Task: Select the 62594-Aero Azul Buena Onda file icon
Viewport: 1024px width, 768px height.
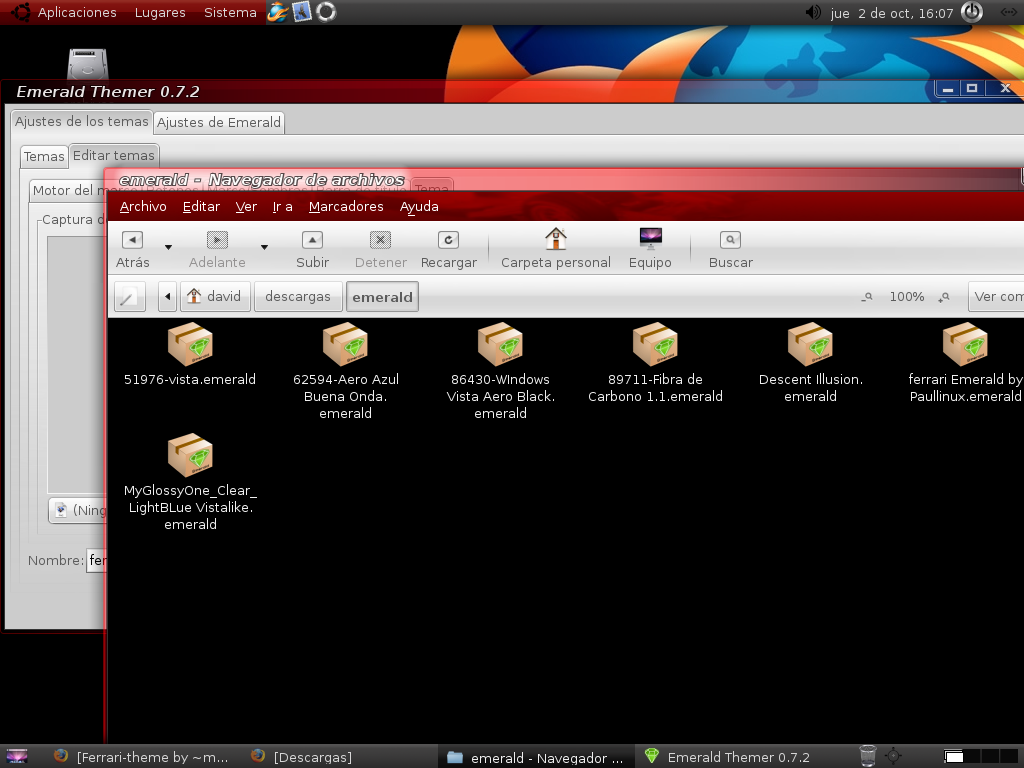Action: 345,344
